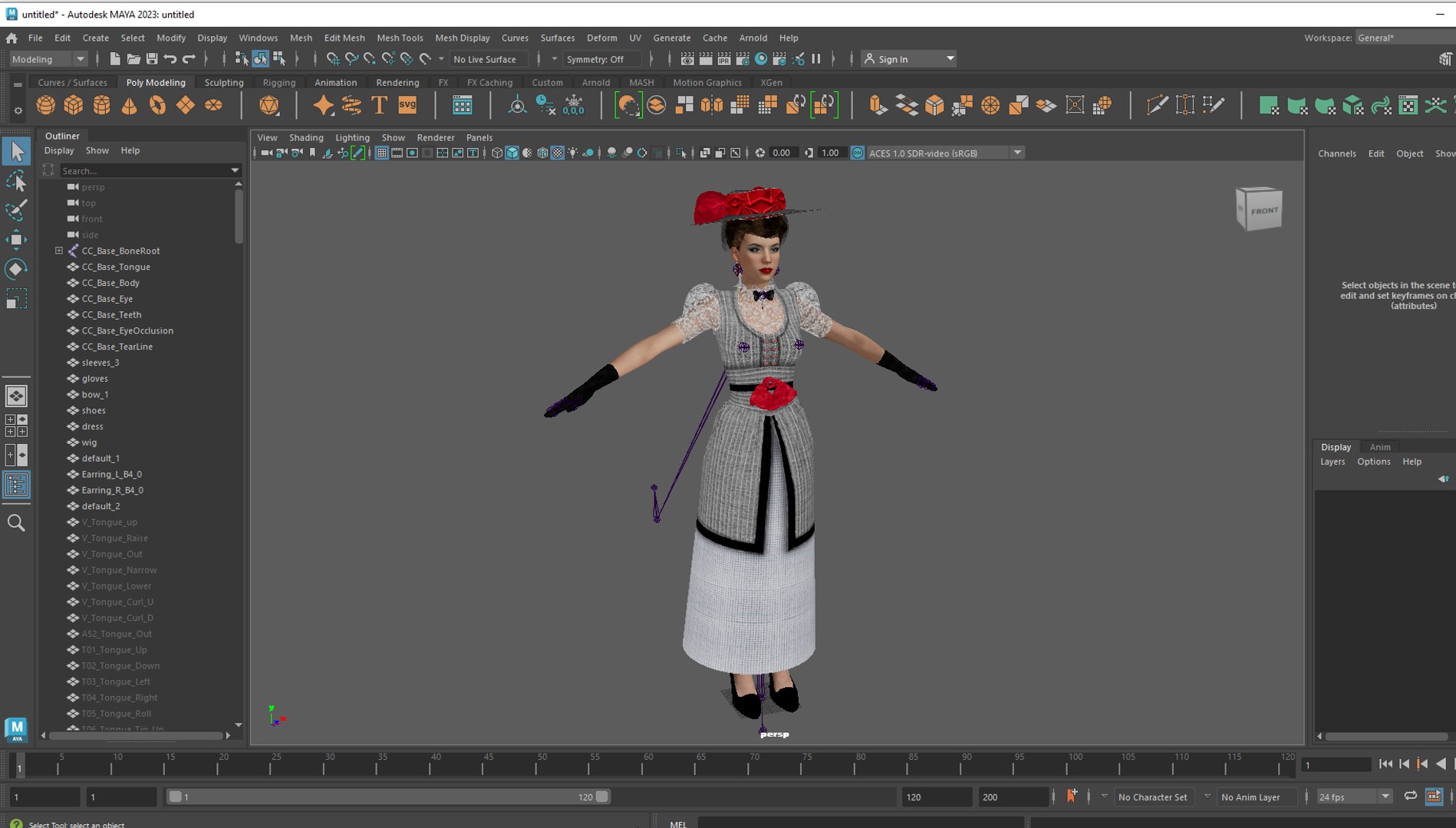Open the Anim tab in layer editor
Viewport: 1456px width, 828px height.
pyautogui.click(x=1379, y=447)
